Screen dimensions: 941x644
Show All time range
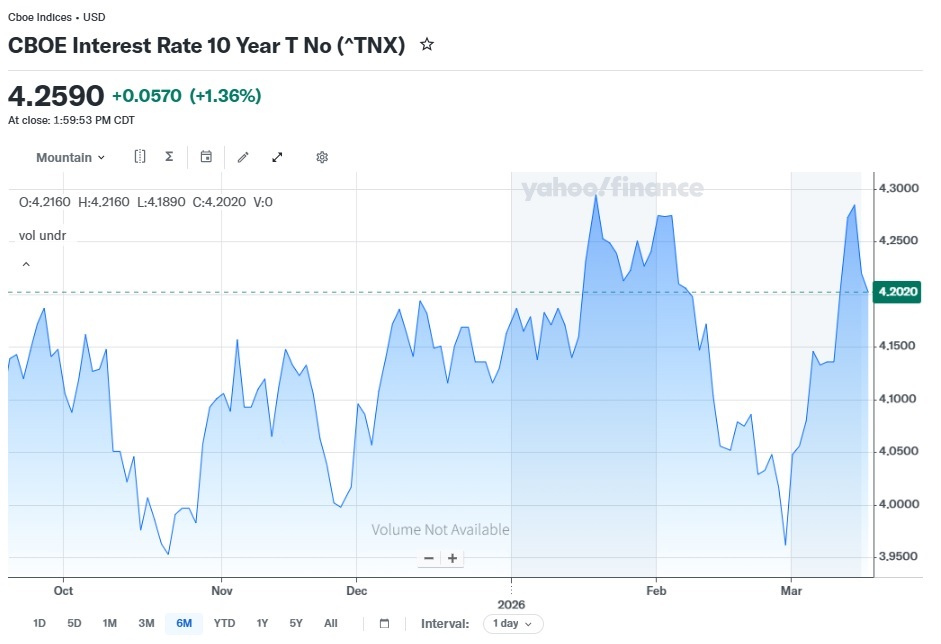[x=331, y=624]
